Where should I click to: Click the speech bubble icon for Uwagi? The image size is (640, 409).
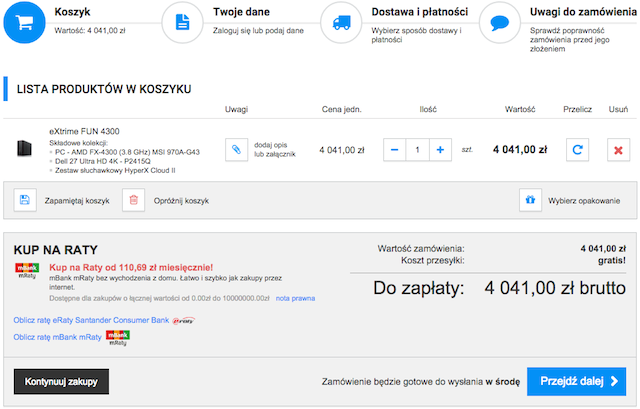500,22
